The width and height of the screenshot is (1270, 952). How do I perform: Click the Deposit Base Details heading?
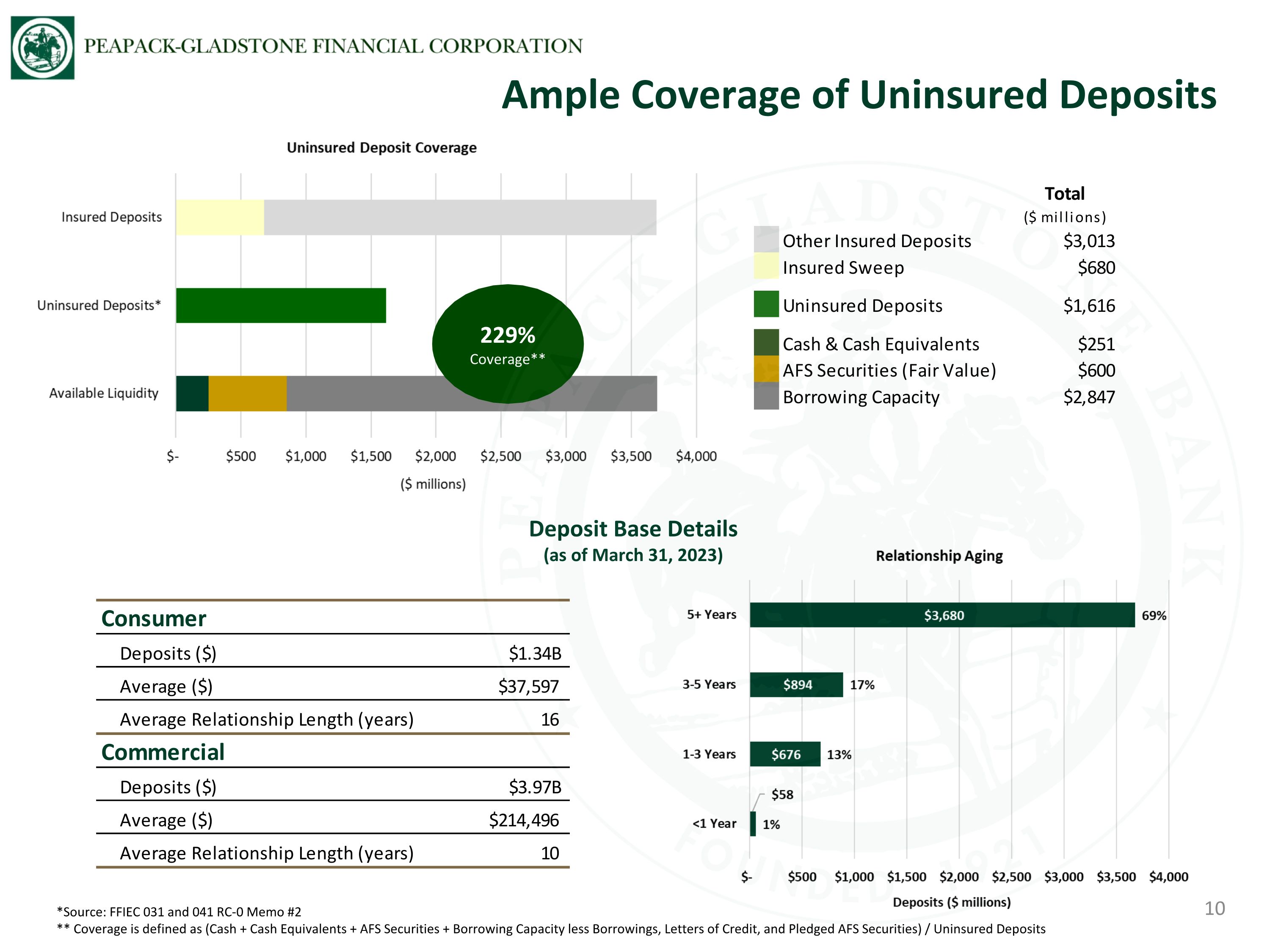coord(633,528)
